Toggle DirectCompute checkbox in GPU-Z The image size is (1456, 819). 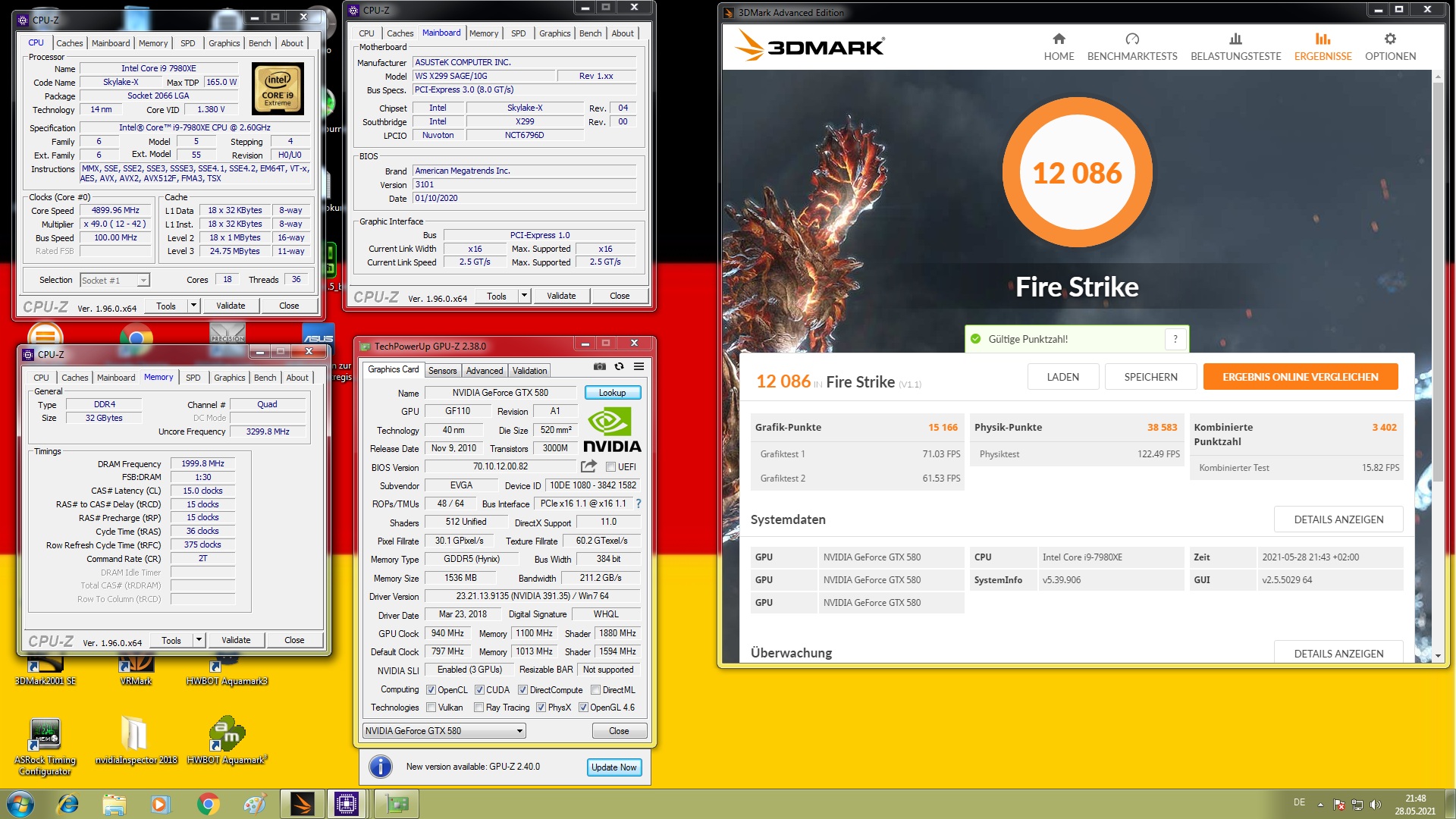click(x=522, y=690)
